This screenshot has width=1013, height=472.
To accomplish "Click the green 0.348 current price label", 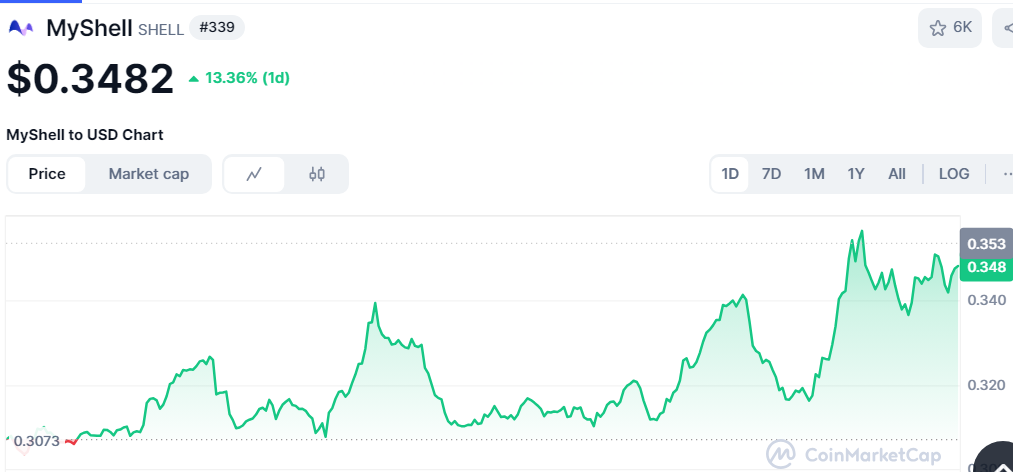I will pos(987,267).
